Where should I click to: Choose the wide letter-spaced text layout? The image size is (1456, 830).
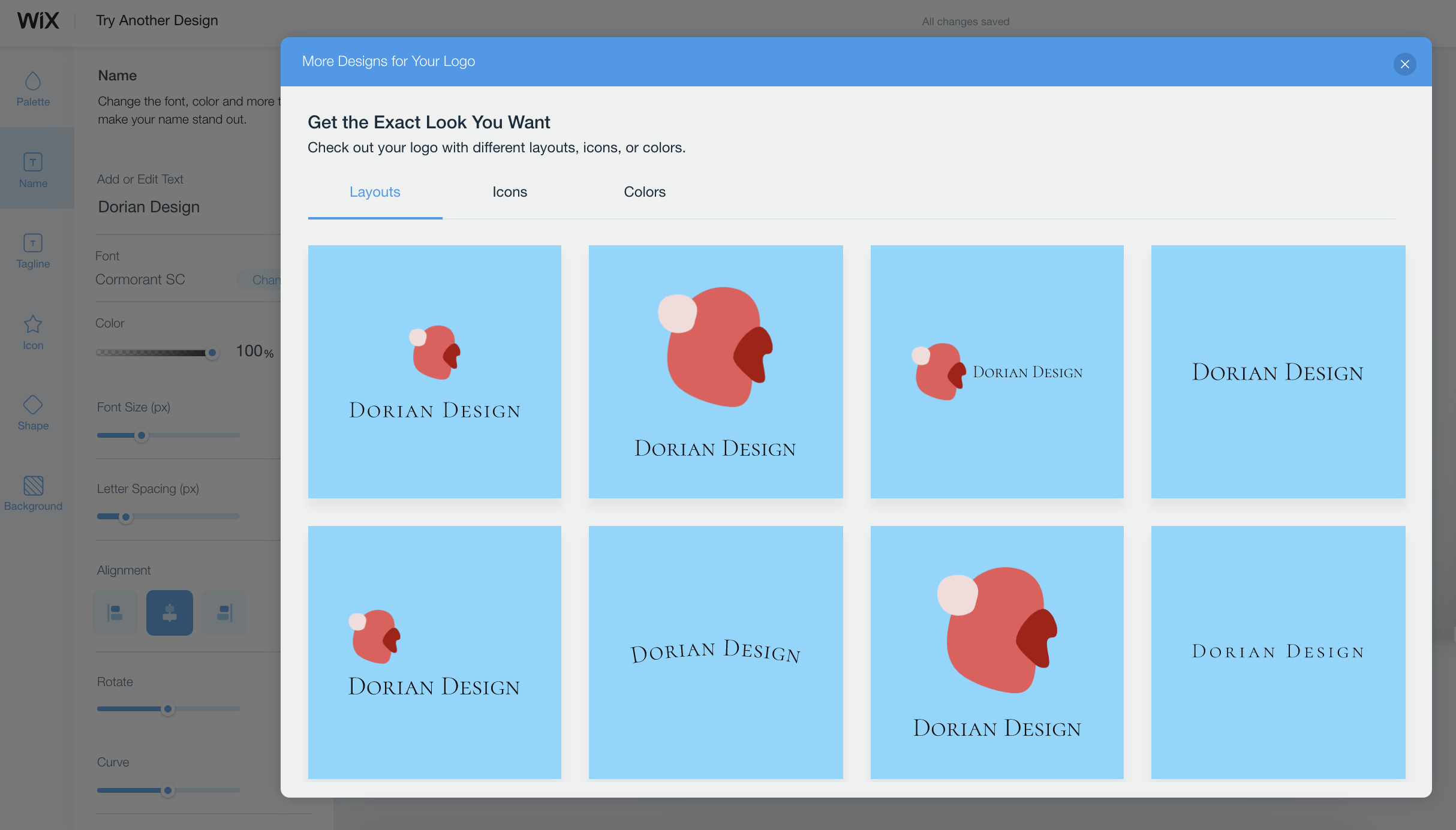[x=1278, y=652]
